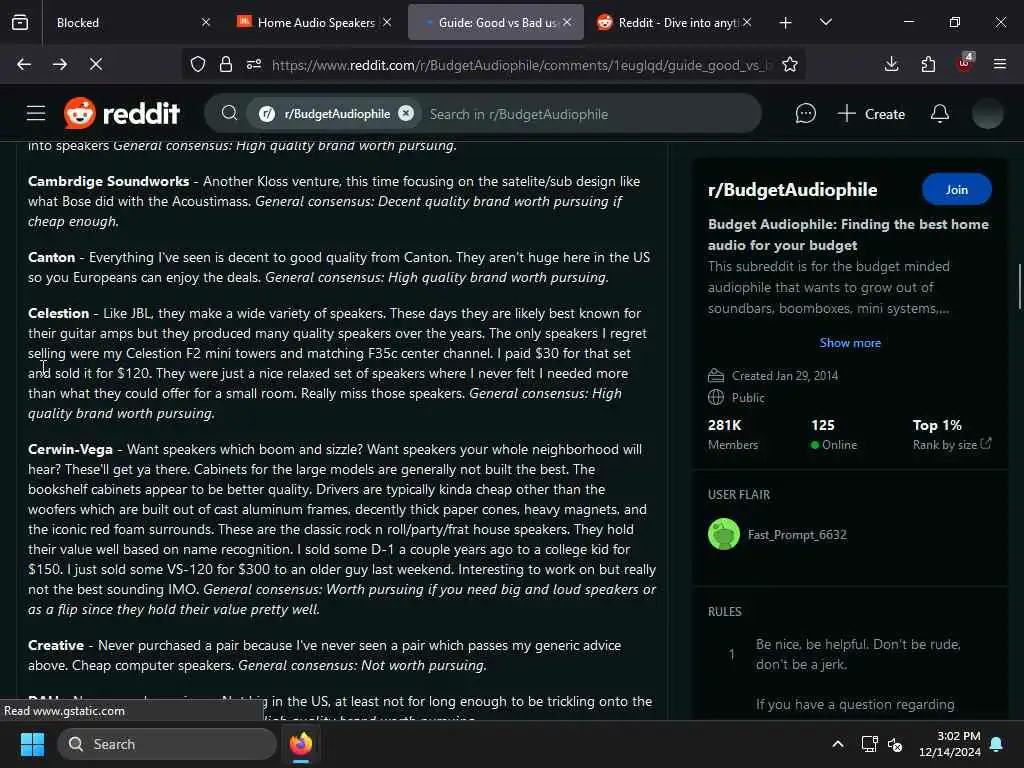
Task: Click the Windows taskbar Search box
Action: 167,744
